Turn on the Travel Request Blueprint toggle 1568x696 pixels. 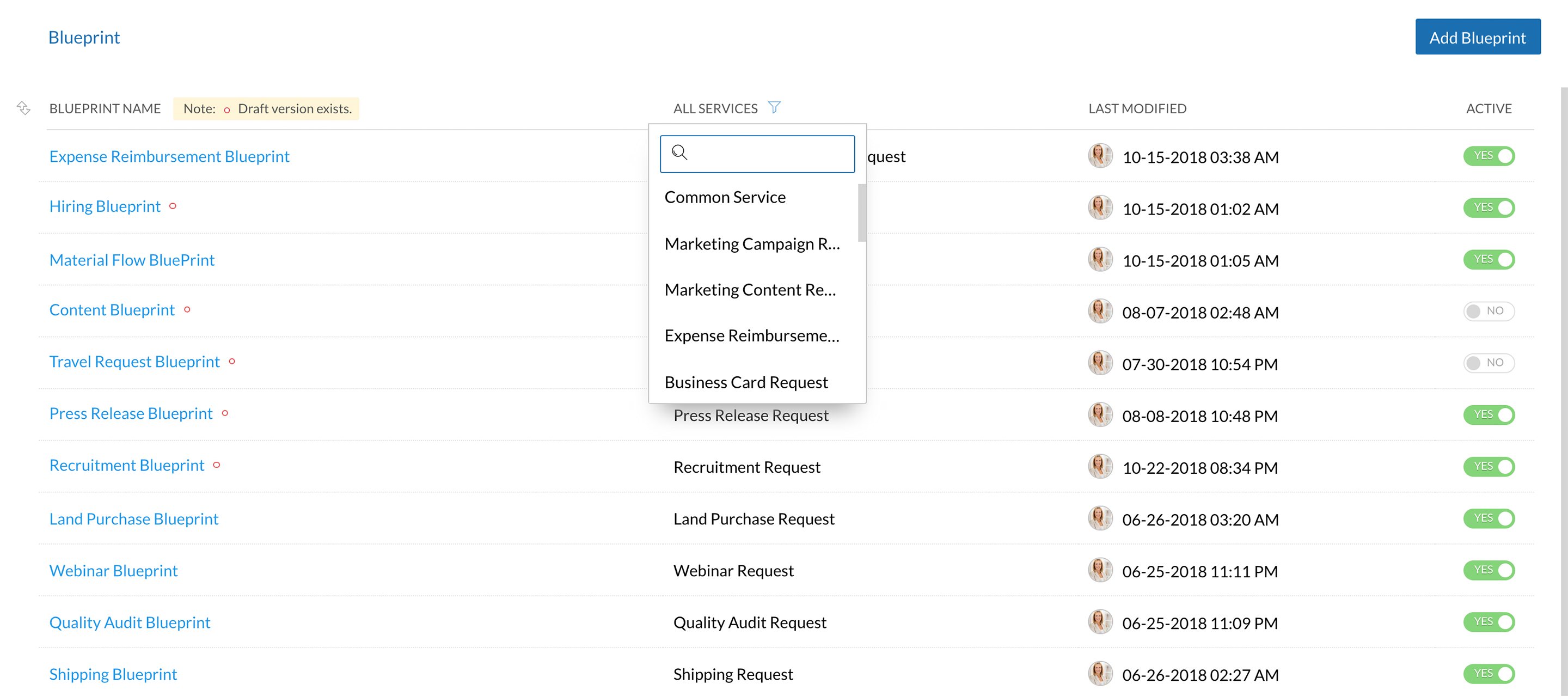(x=1489, y=363)
